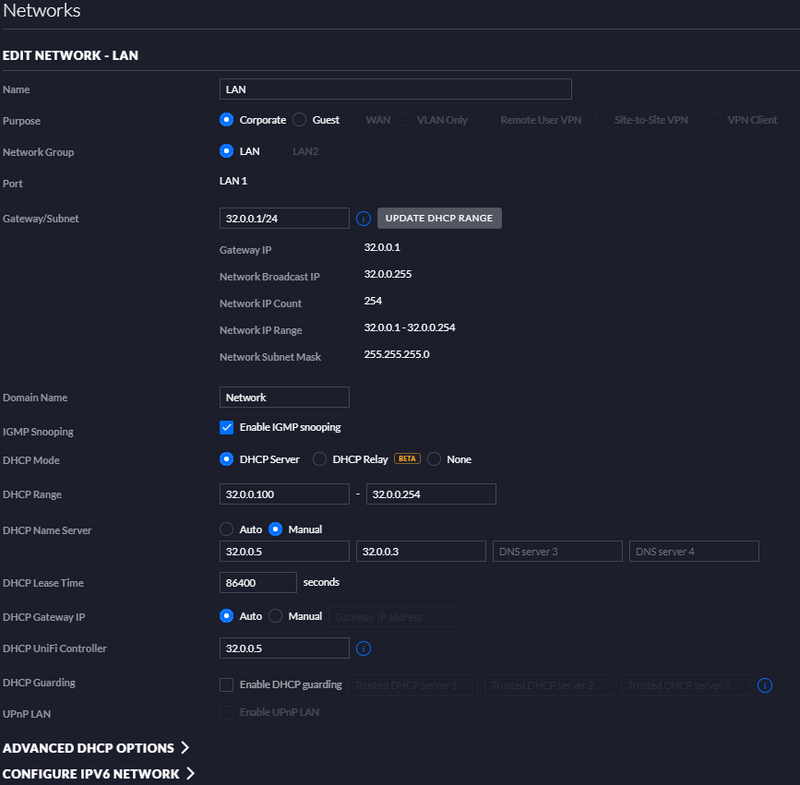Toggle Enable IGMP snooping checkbox

pos(227,428)
